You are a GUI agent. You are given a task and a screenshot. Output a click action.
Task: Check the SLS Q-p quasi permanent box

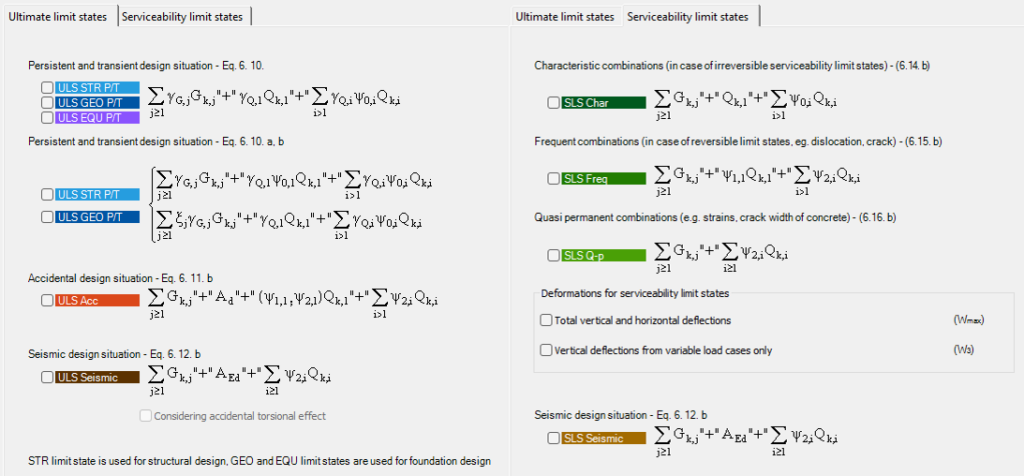(x=553, y=255)
